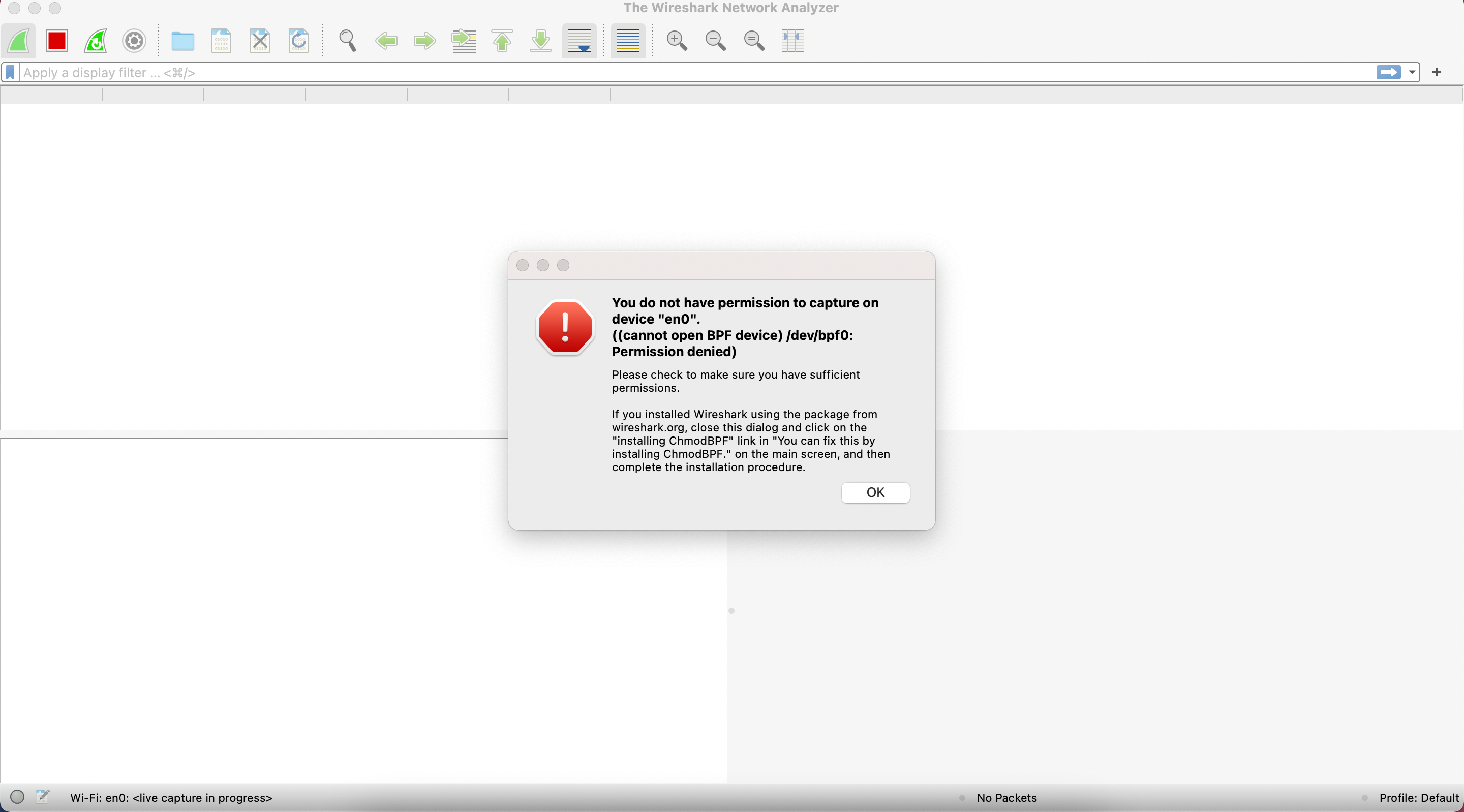Jump to first packet icon
Screen dimensions: 1464x812
(x=502, y=40)
